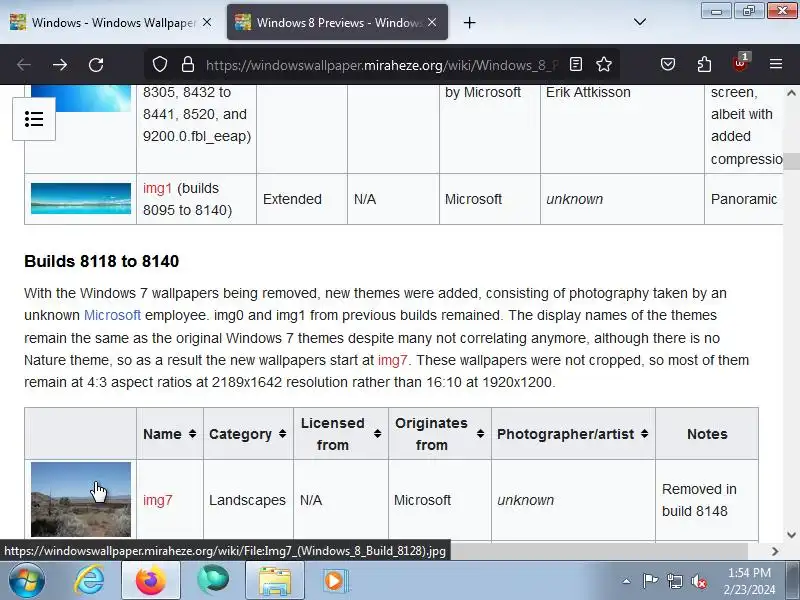This screenshot has height=600, width=800.
Task: Select the 'Panoramic' cell
Action: tap(744, 199)
